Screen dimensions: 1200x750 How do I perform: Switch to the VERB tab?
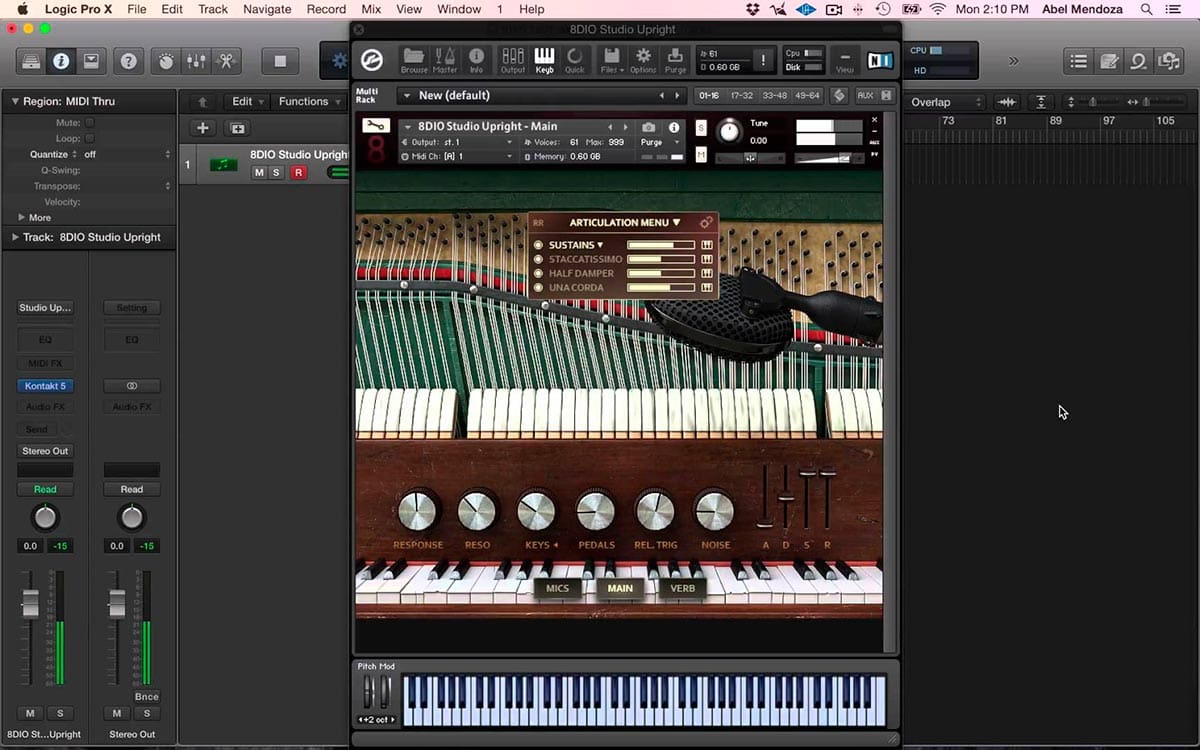coord(683,588)
